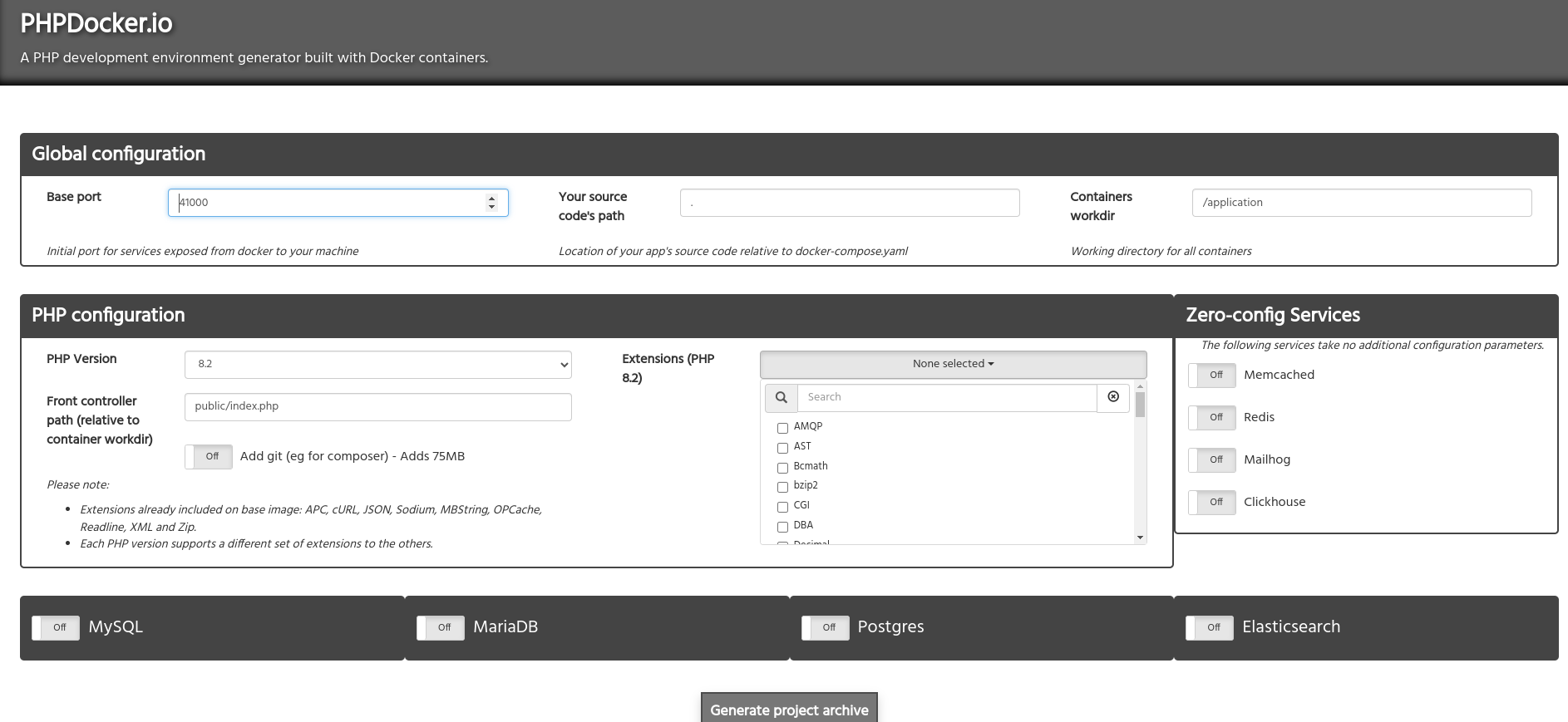Clear the extension search filter

[1113, 397]
